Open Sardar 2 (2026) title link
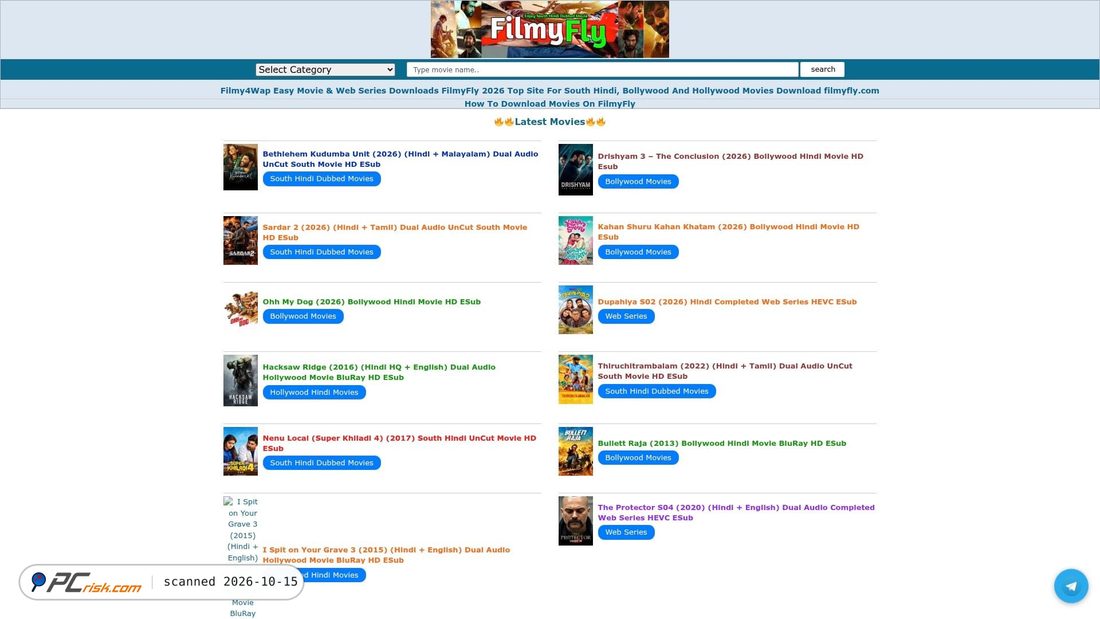Image resolution: width=1100 pixels, height=619 pixels. [395, 232]
